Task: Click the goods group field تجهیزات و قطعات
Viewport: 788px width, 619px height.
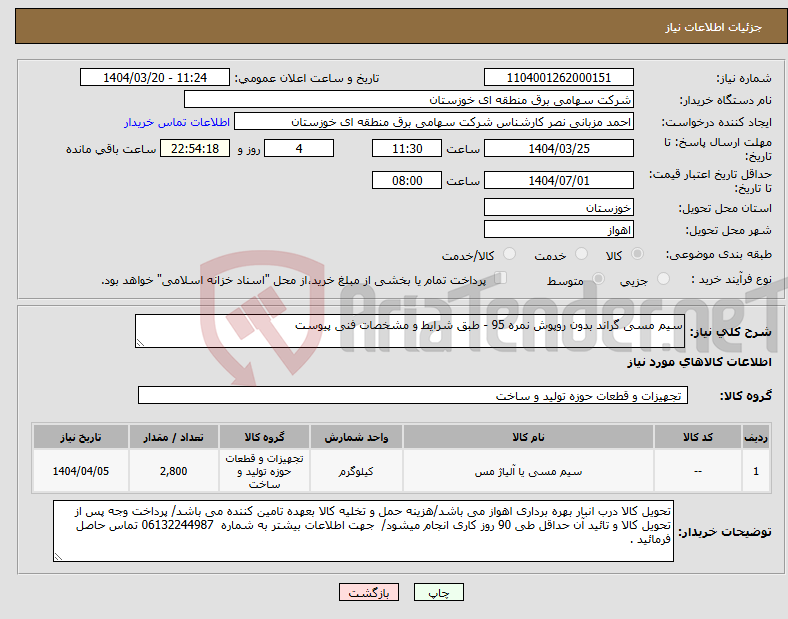Action: tap(413, 395)
